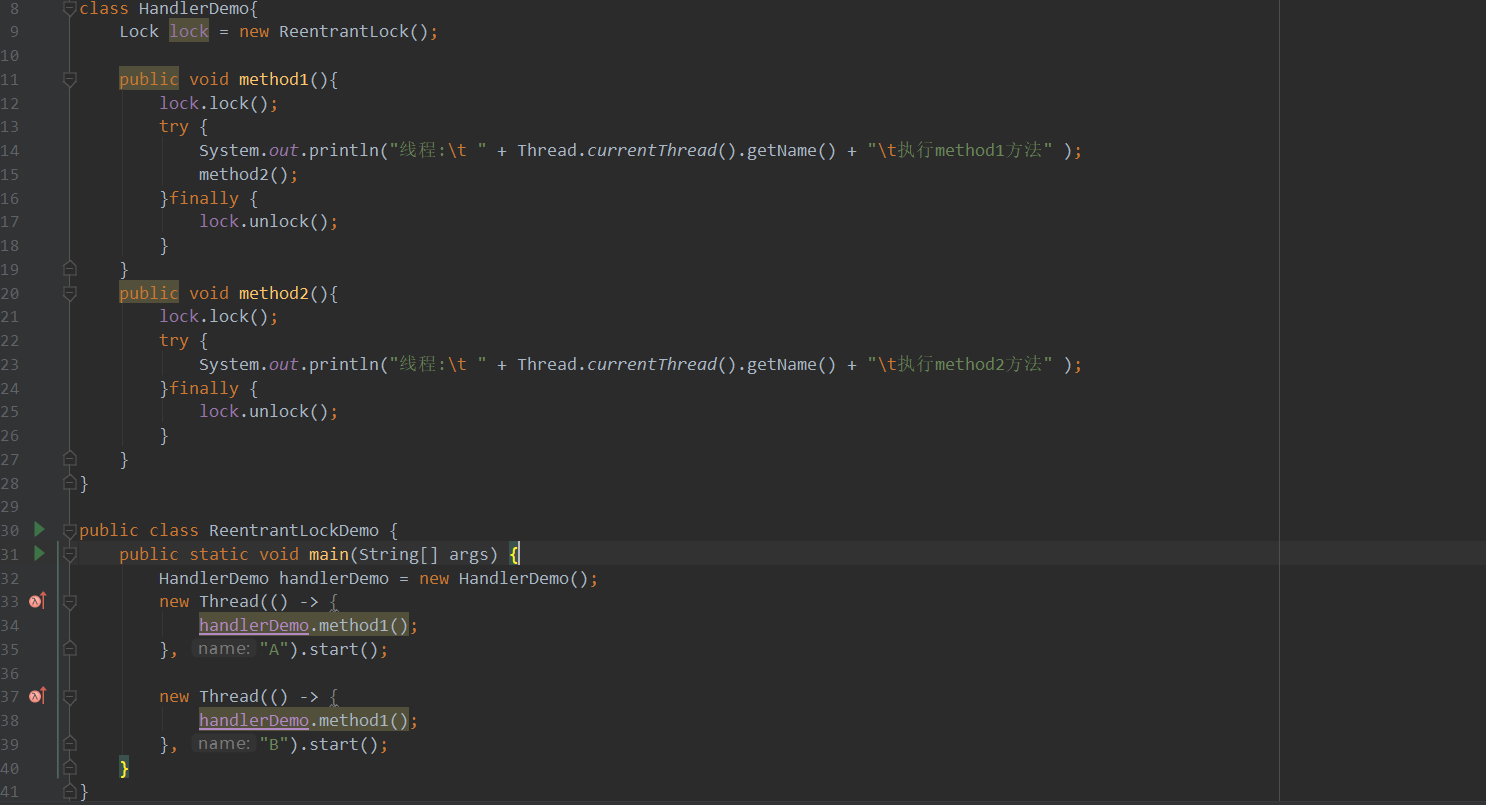The width and height of the screenshot is (1486, 805).
Task: Click the method1 name in its declaration
Action: [274, 79]
